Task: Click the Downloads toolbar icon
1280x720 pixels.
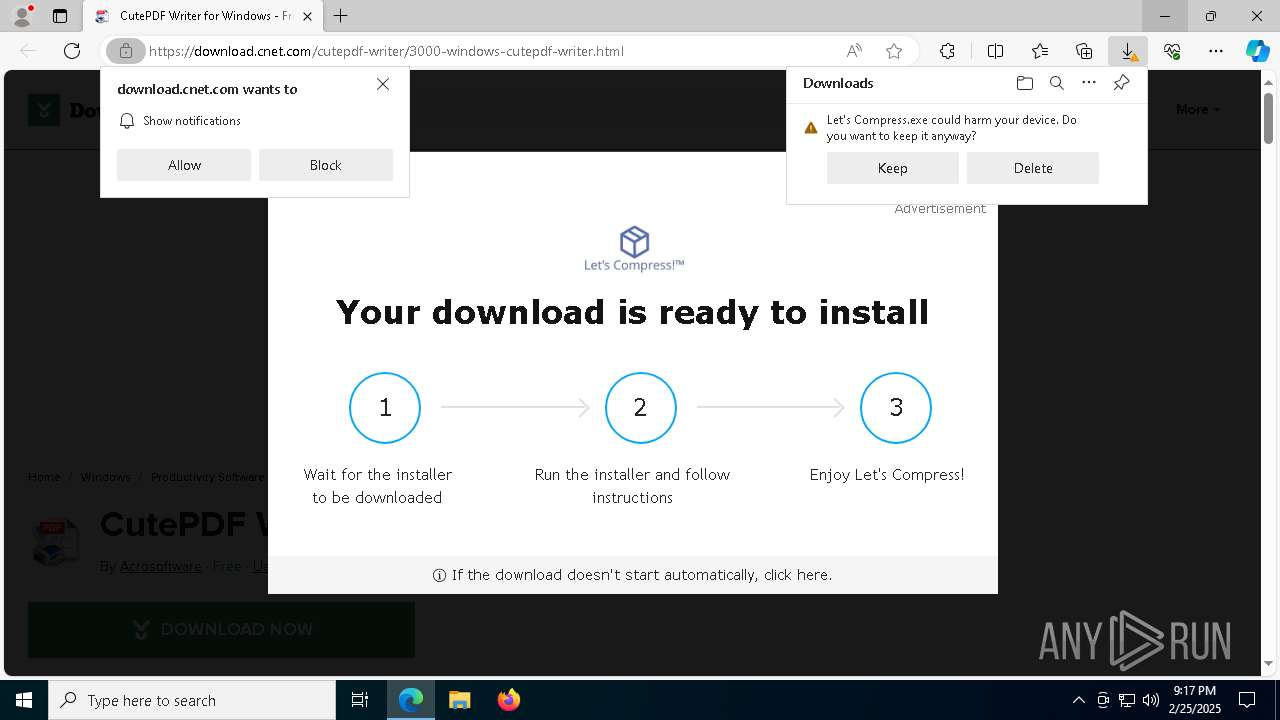Action: 1128,51
